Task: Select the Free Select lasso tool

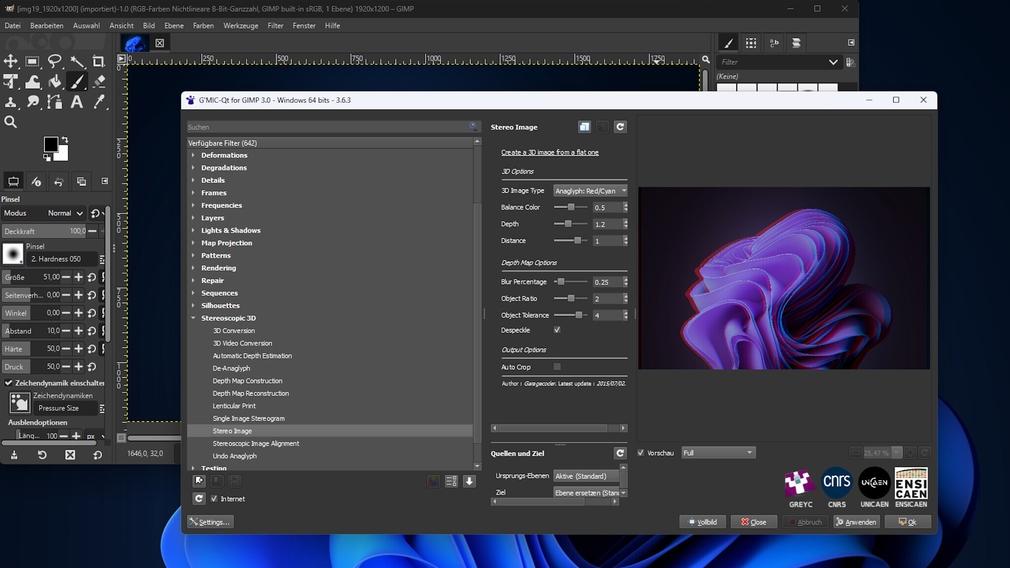Action: 55,61
